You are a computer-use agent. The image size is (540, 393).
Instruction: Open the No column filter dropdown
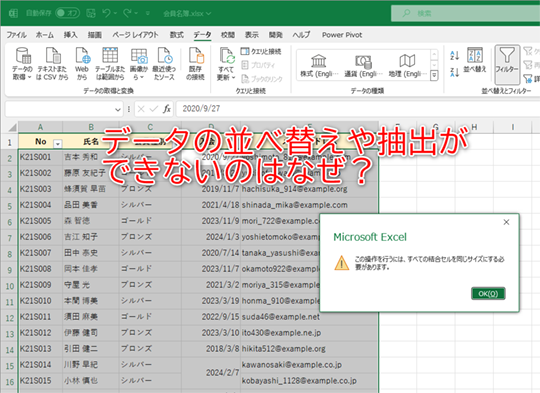(58, 144)
